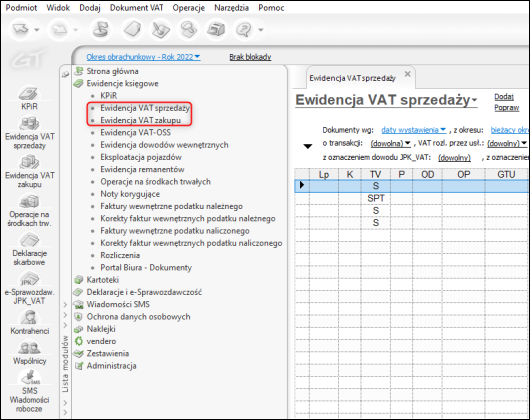Click the printer icon in the toolbar

click(x=216, y=30)
